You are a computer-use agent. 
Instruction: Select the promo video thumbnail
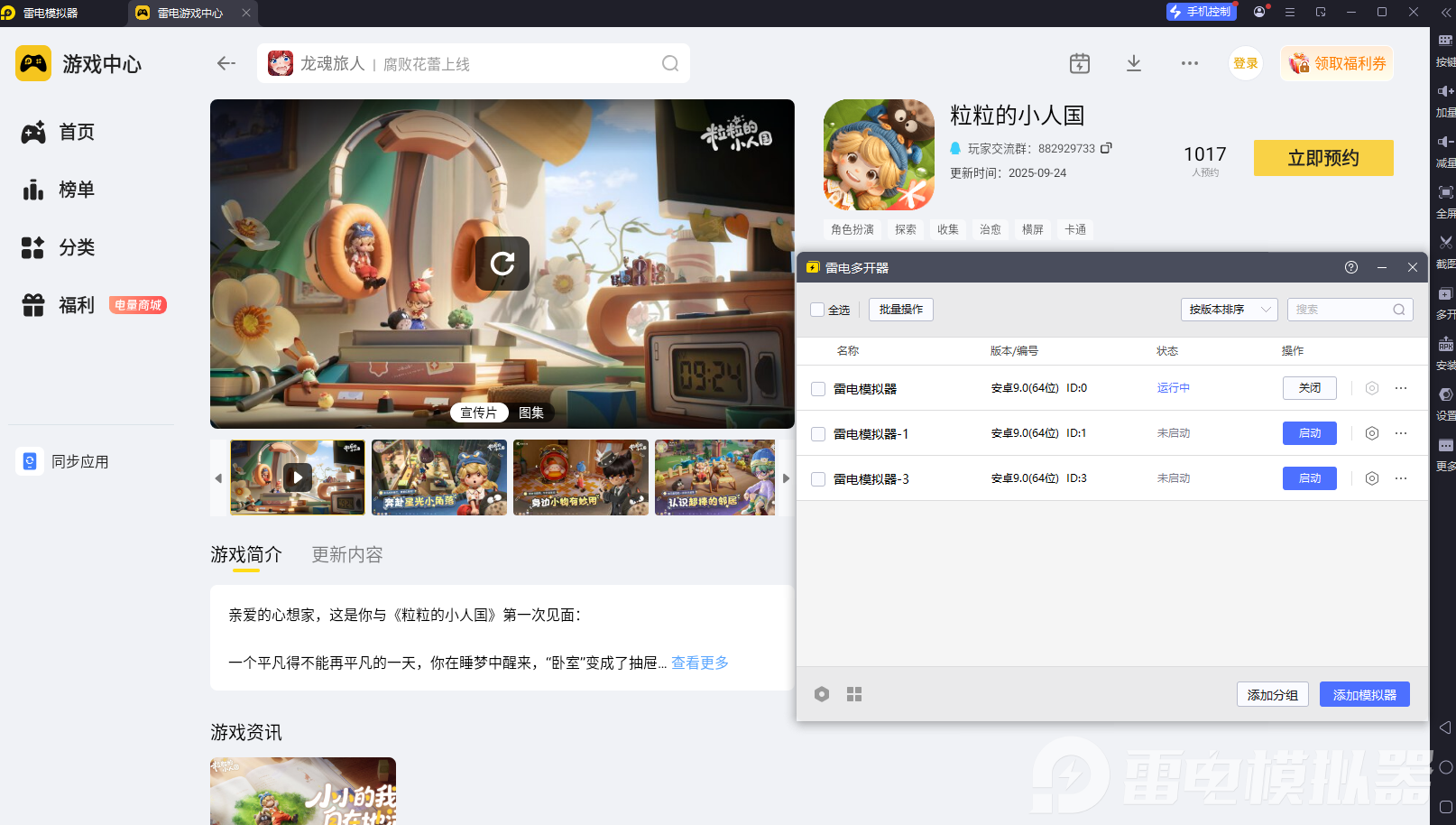(x=298, y=477)
